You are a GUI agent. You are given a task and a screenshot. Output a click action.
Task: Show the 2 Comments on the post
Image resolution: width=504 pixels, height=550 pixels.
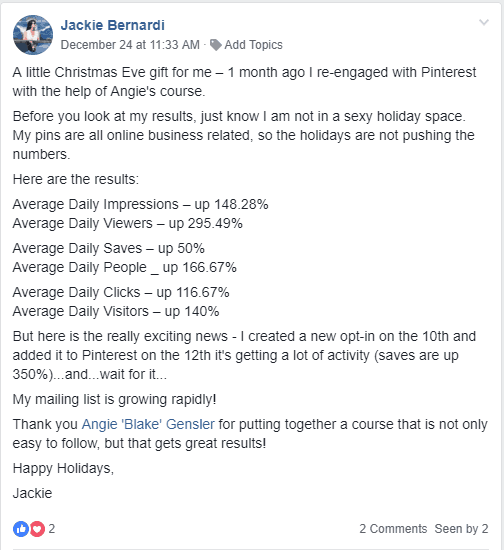[x=393, y=529]
